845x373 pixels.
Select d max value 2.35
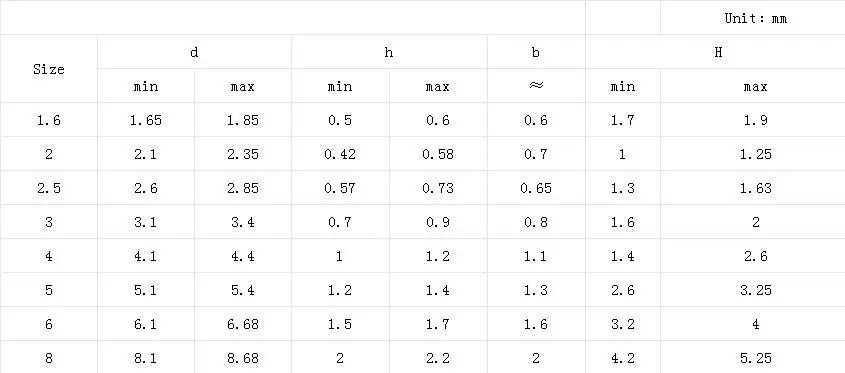(x=243, y=154)
